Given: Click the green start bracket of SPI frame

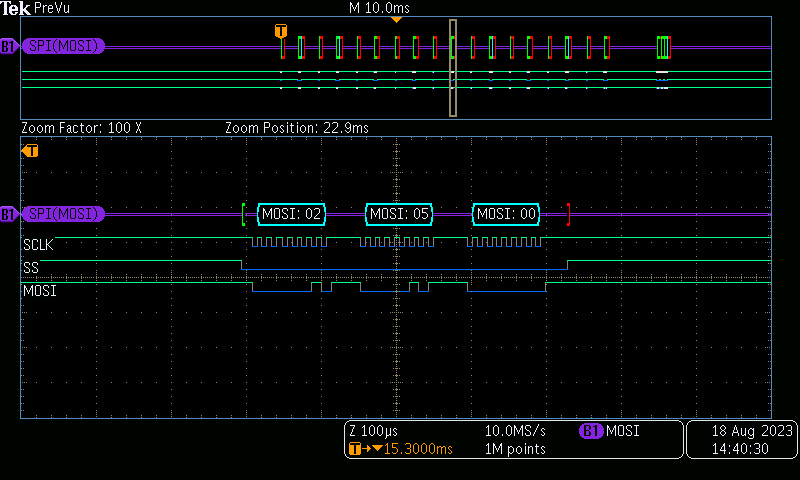Looking at the screenshot, I should click(244, 214).
